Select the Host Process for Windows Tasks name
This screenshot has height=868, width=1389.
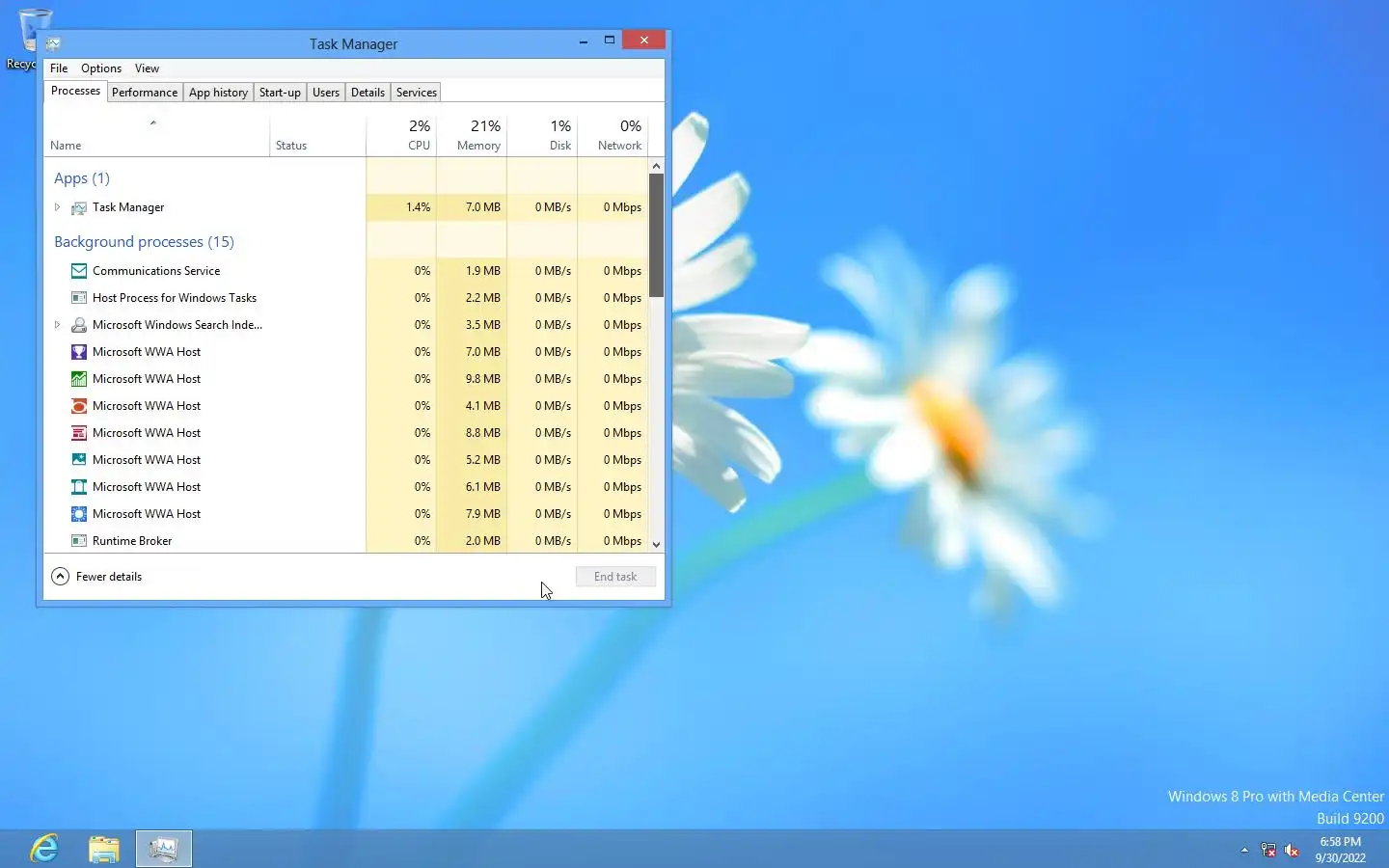175,298
